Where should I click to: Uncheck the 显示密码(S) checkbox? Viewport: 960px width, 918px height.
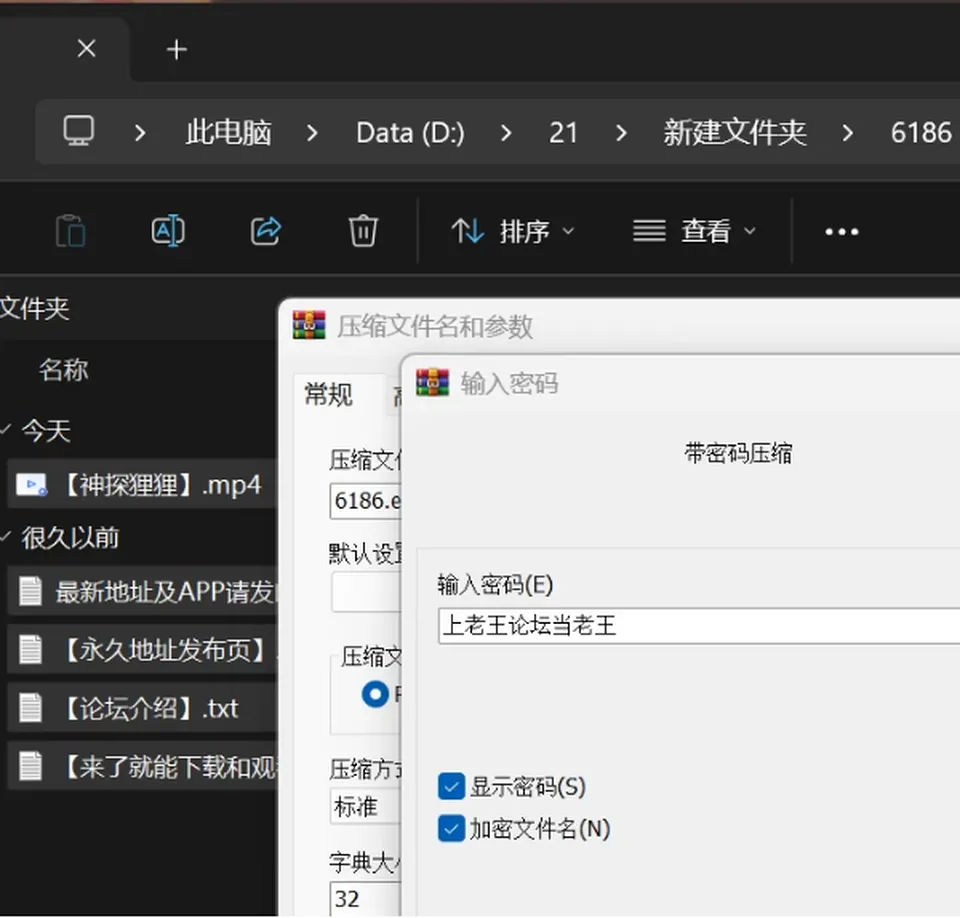tap(451, 786)
